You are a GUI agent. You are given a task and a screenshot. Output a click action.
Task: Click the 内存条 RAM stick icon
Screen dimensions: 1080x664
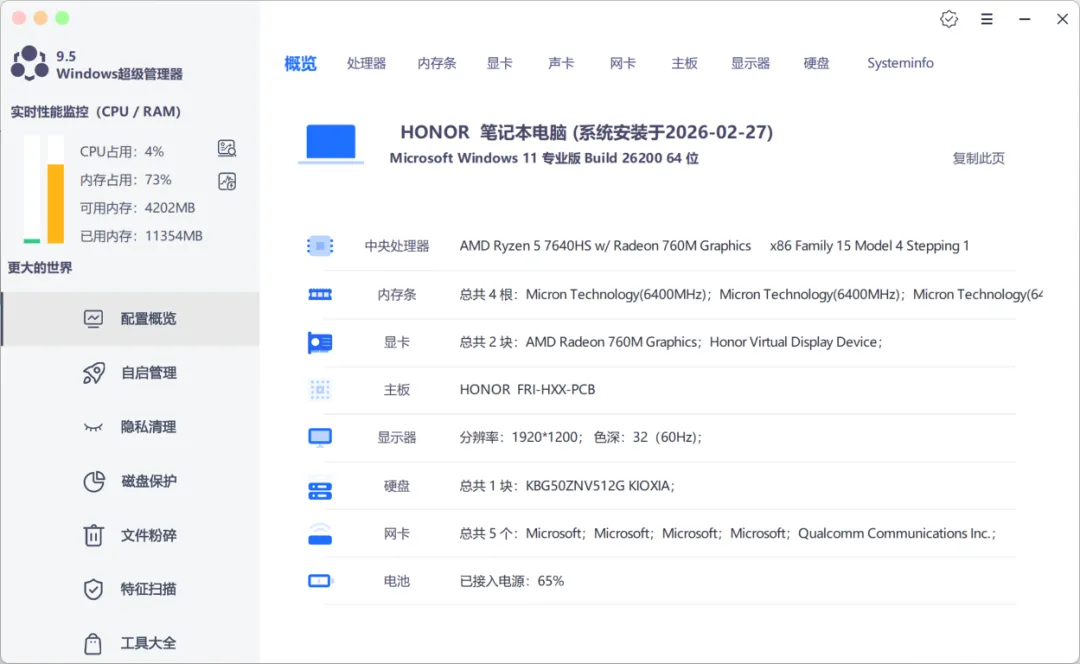pyautogui.click(x=320, y=295)
